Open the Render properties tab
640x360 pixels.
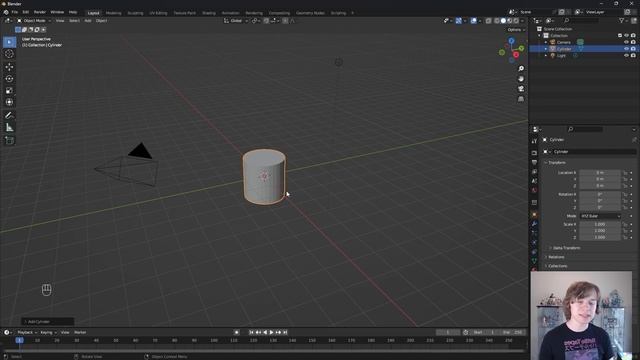[x=534, y=153]
